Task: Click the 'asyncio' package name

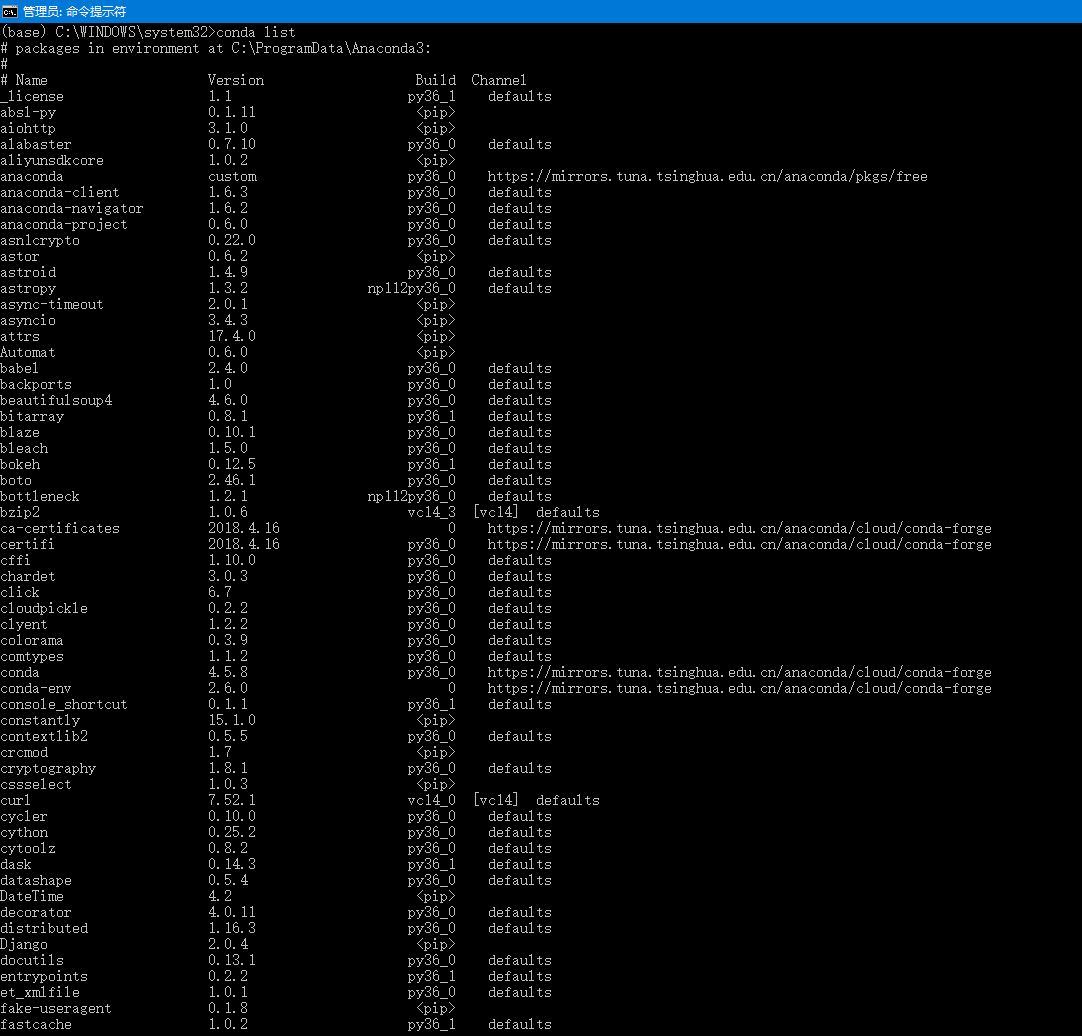Action: pos(28,320)
